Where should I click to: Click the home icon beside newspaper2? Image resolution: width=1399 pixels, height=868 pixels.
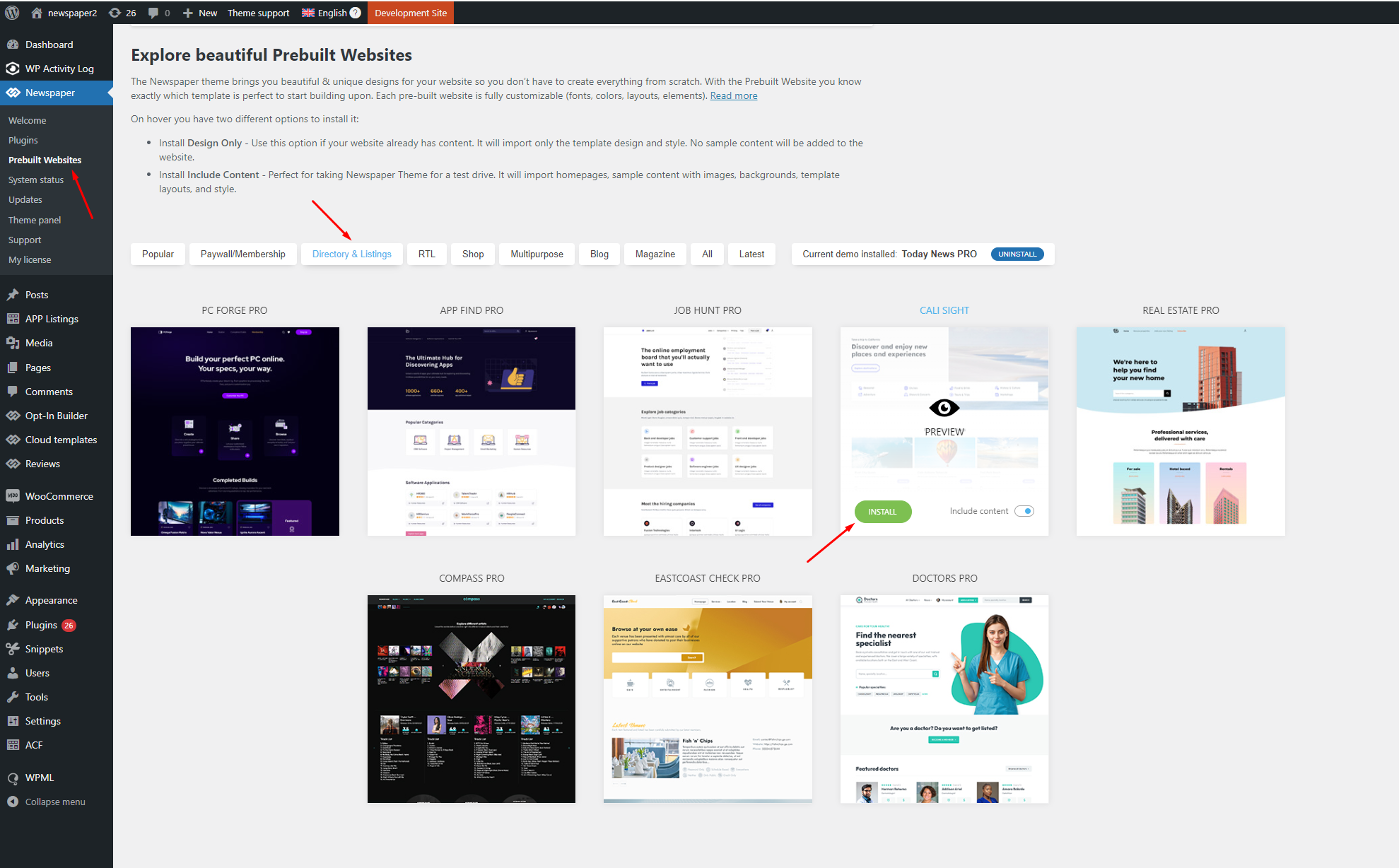tap(37, 13)
